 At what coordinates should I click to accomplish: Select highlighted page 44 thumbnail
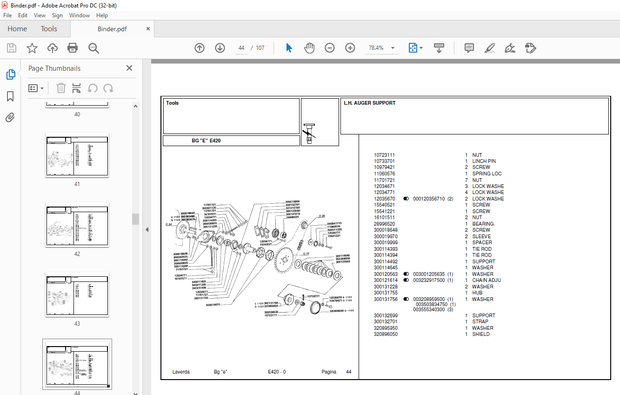[x=77, y=365]
